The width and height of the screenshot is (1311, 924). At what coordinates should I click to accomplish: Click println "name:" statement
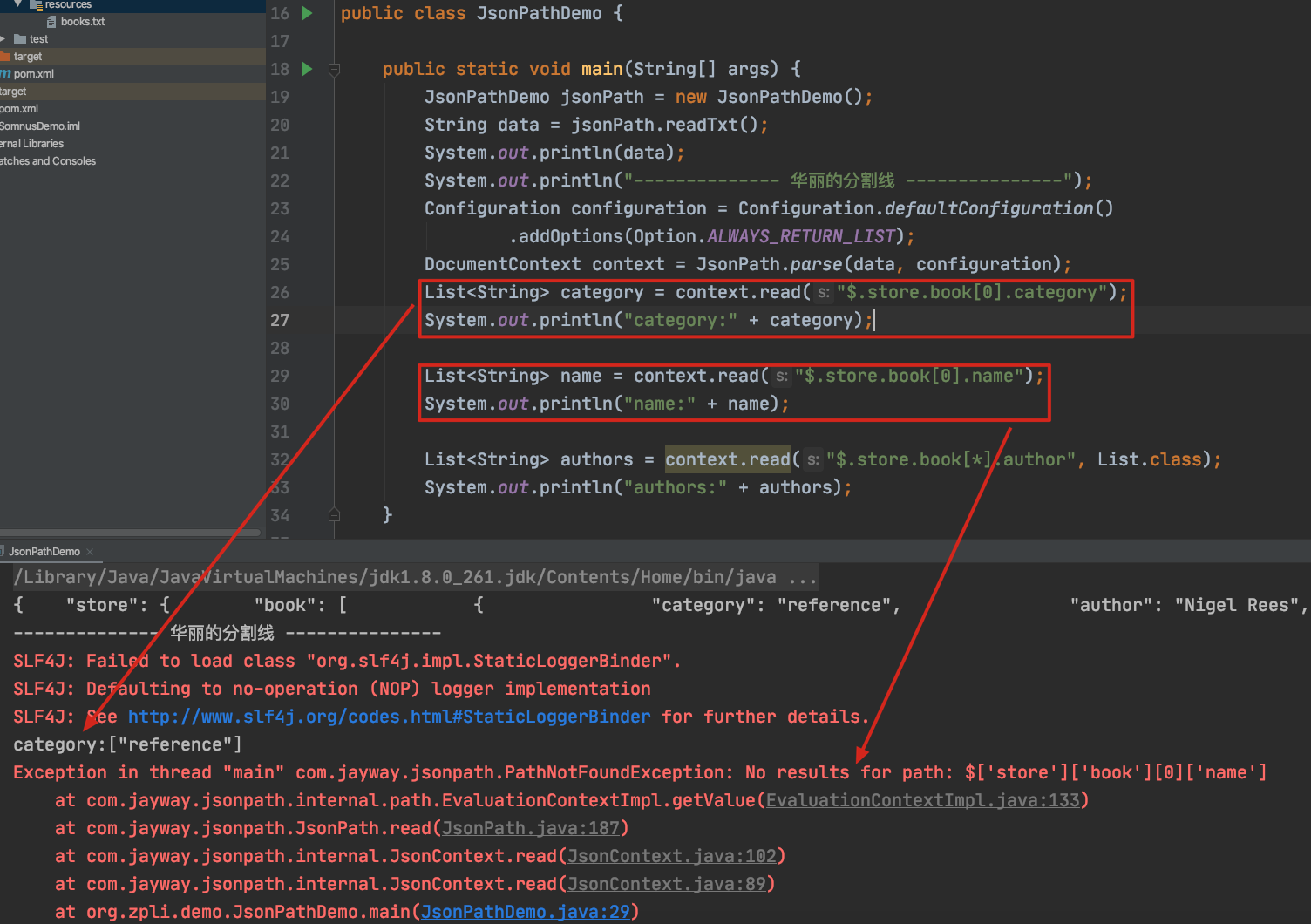(607, 404)
